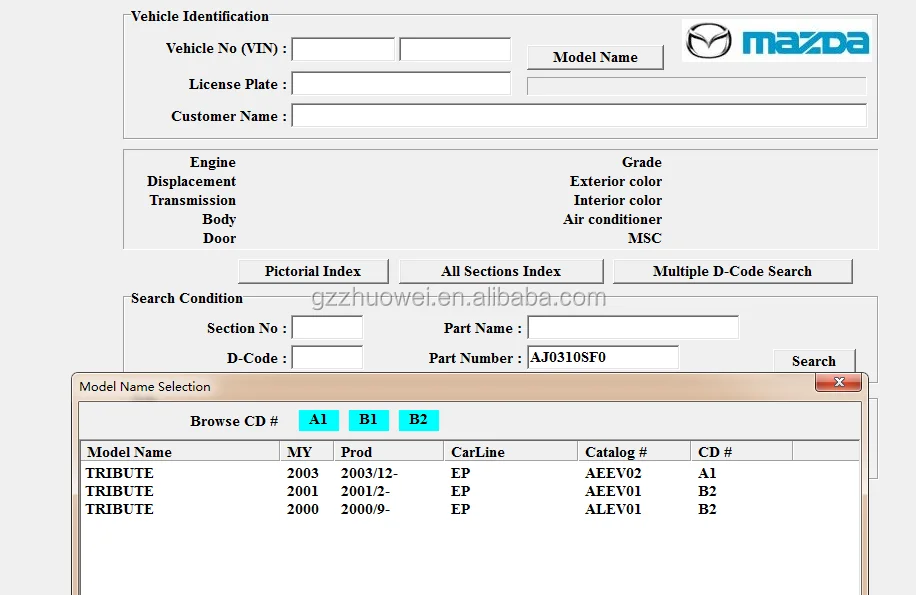Click the first VIN input field

(343, 49)
